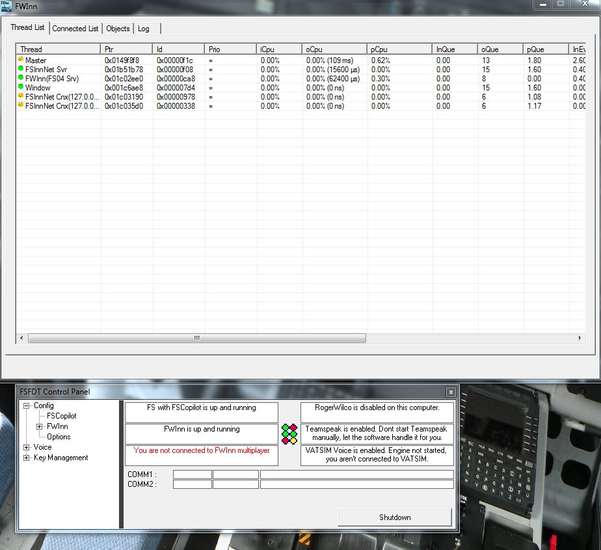Click the colored status lights indicator
The image size is (601, 550).
289,434
